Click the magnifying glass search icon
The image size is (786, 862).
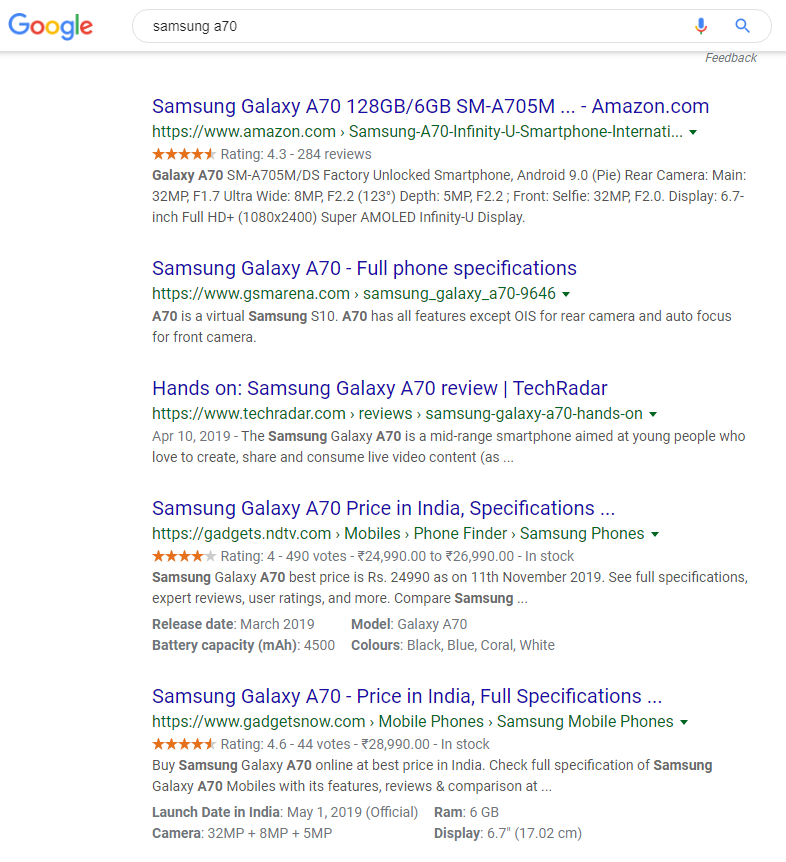[742, 26]
